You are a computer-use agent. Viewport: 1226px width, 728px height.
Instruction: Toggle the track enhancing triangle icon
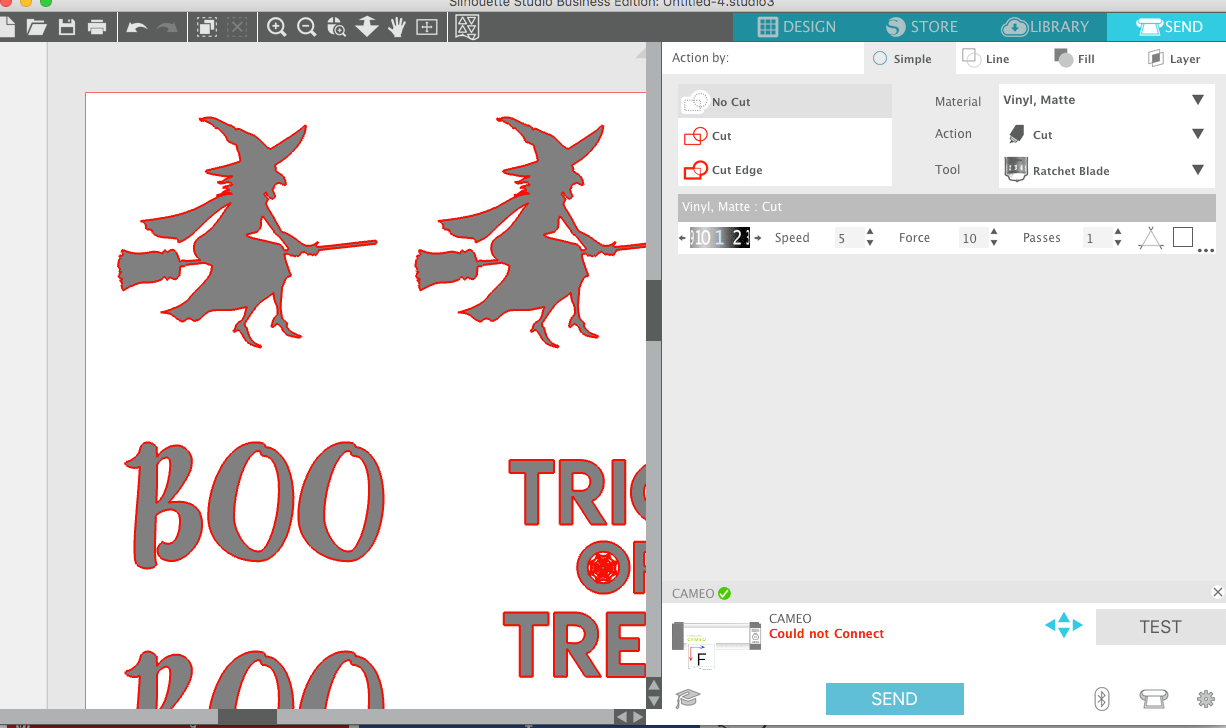click(x=1151, y=237)
